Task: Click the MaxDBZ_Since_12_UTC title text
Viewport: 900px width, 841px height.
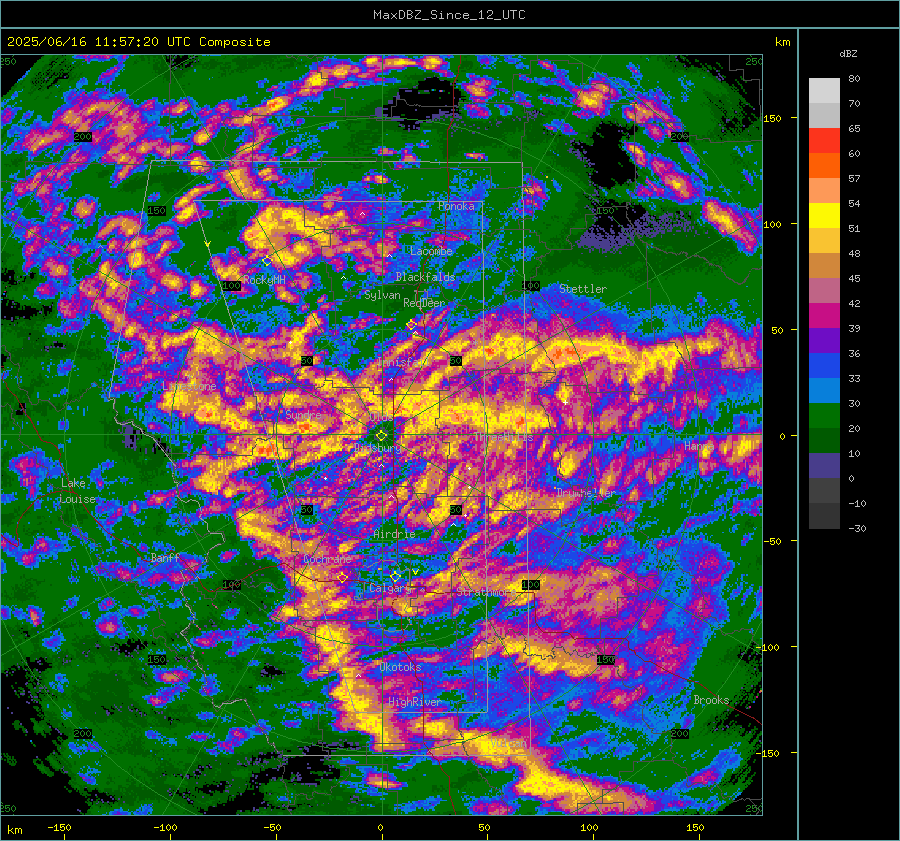Action: point(449,15)
